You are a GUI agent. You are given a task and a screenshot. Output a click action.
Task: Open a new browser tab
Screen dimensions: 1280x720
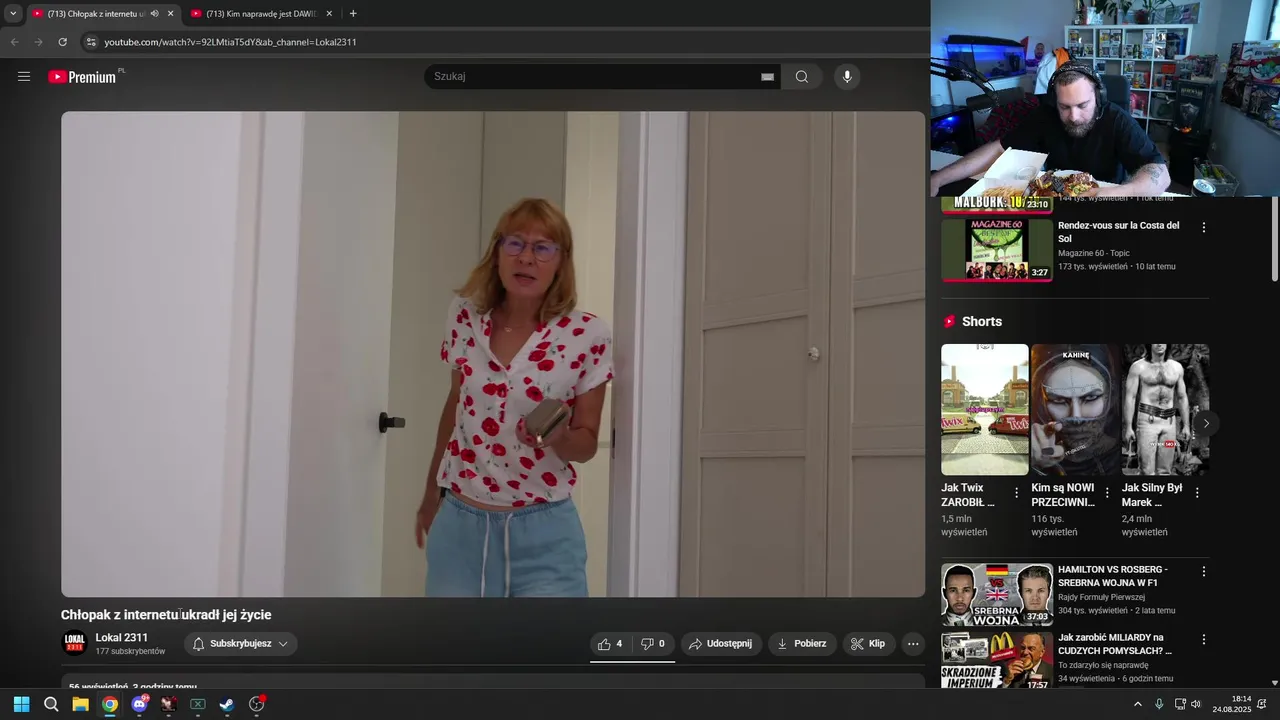353,14
